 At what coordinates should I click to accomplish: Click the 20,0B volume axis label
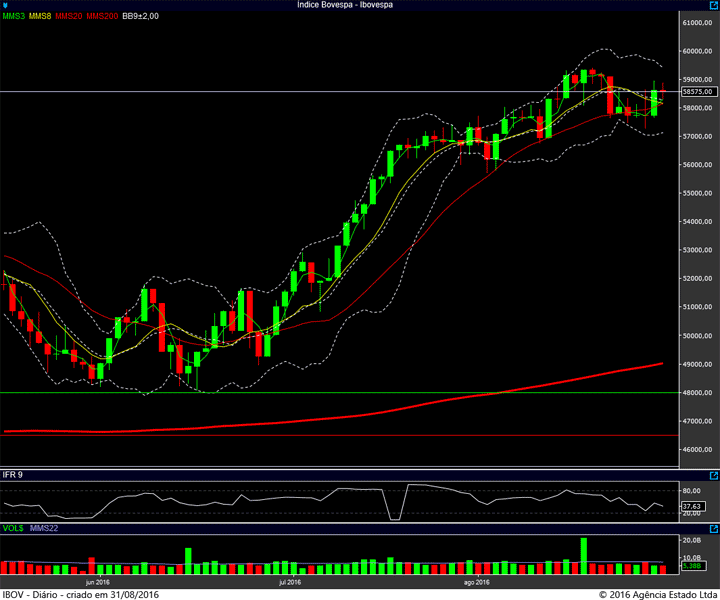[692, 540]
